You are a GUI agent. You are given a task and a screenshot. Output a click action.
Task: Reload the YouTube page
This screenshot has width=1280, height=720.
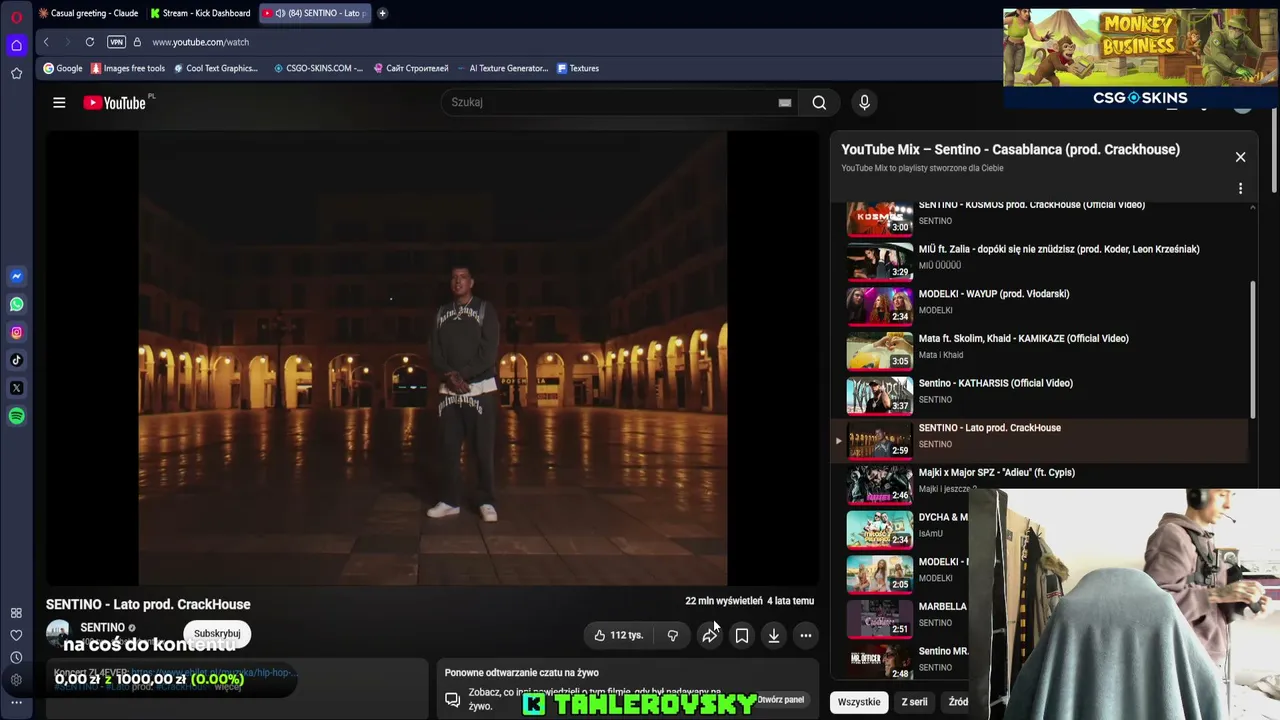click(x=90, y=42)
